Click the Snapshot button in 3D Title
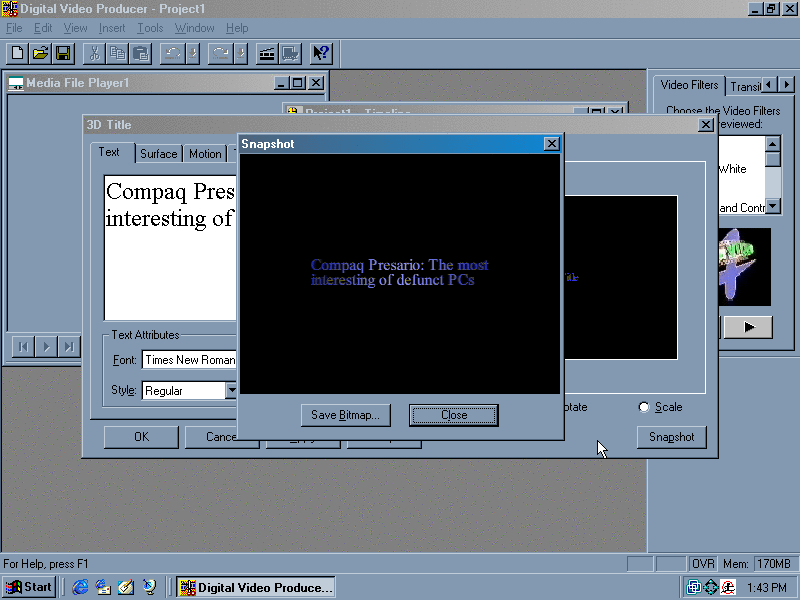800x600 pixels. pyautogui.click(x=671, y=437)
